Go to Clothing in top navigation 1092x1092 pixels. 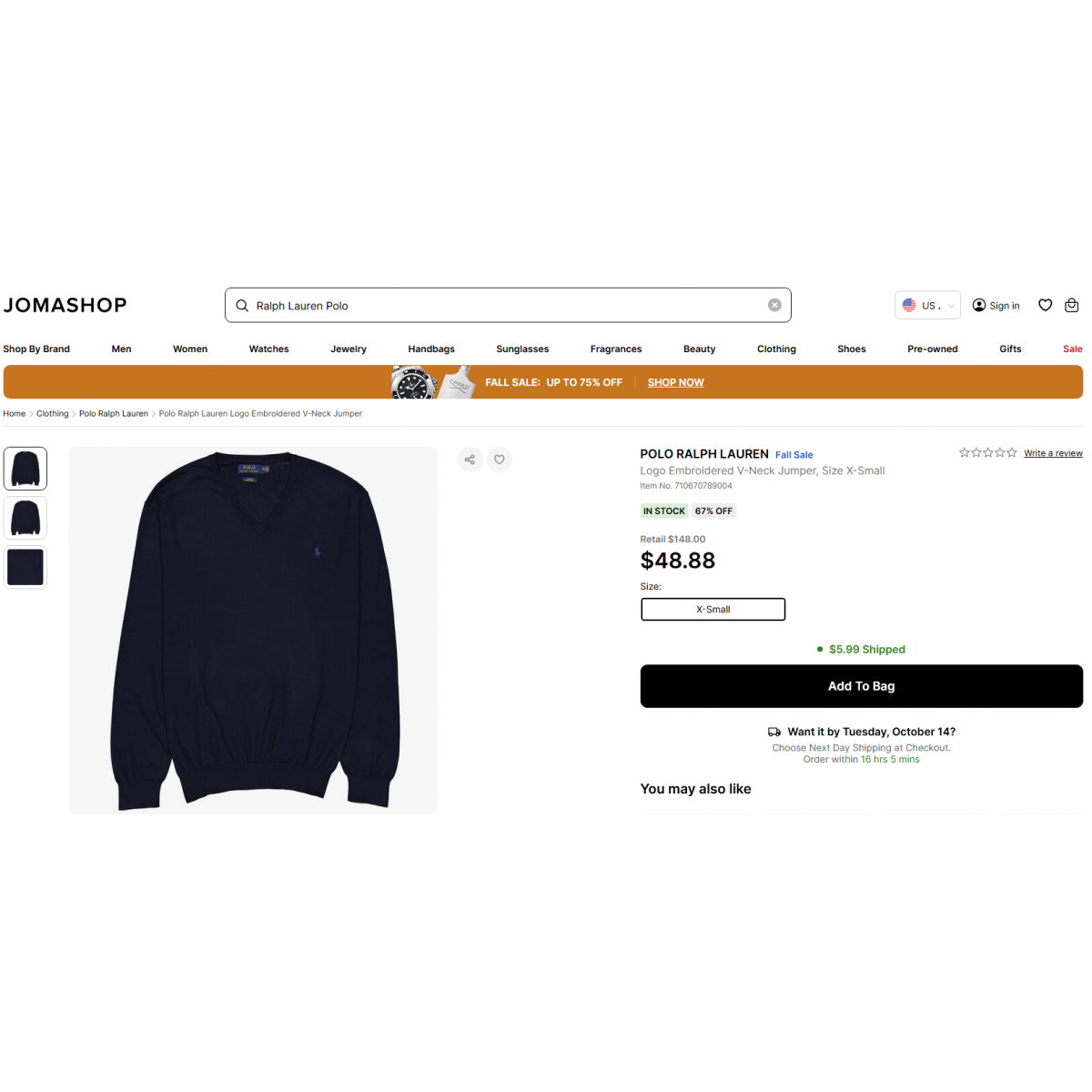pyautogui.click(x=776, y=349)
